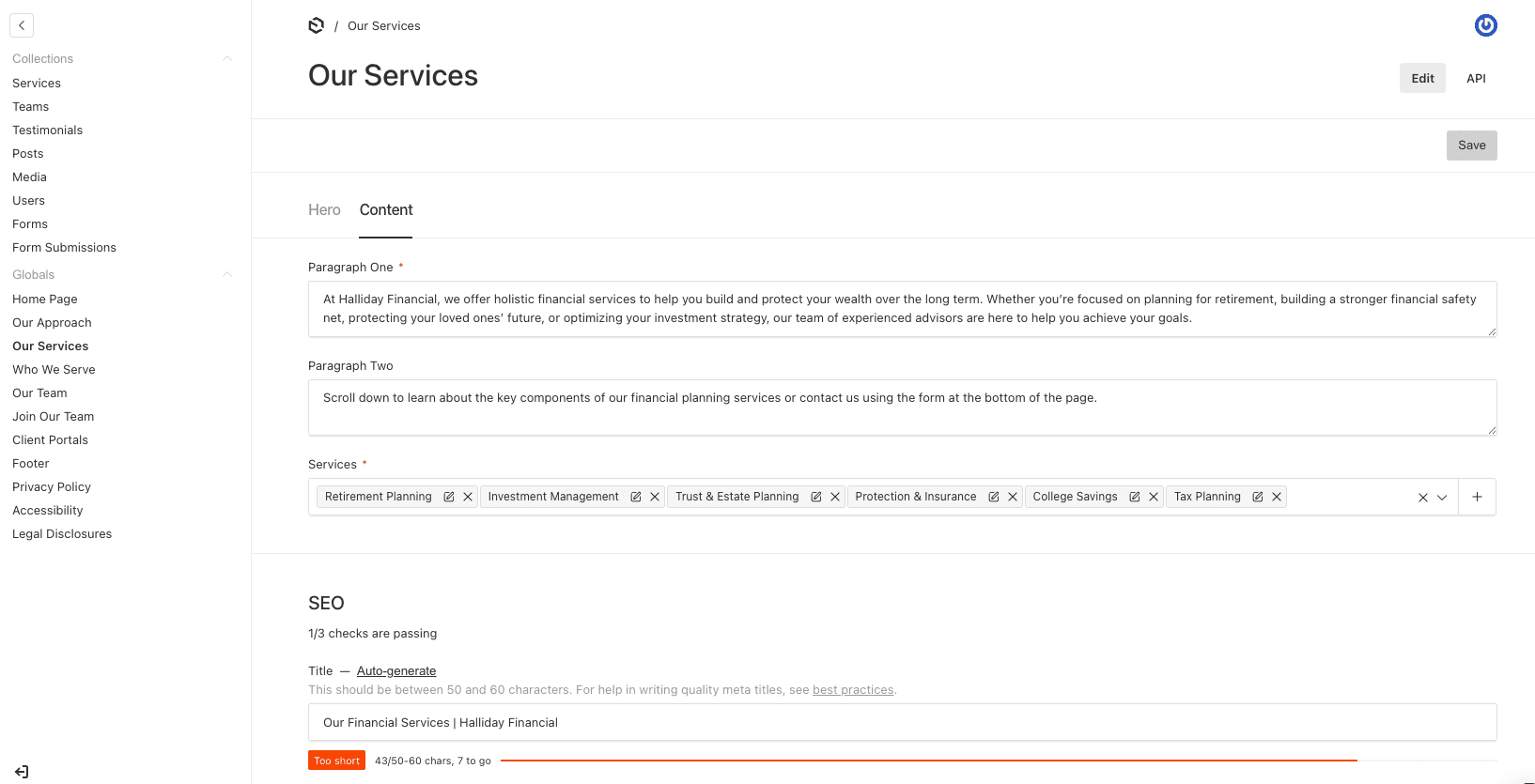
Task: Click the edit icon on Retirement Planning
Action: click(449, 497)
